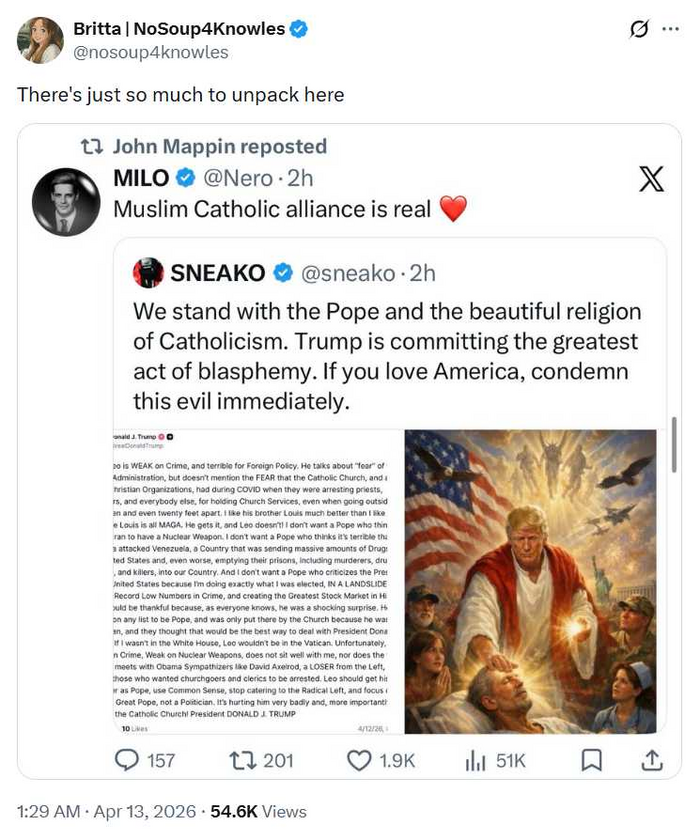Image resolution: width=700 pixels, height=840 pixels.
Task: Open the three-dot more options menu
Action: coord(670,29)
